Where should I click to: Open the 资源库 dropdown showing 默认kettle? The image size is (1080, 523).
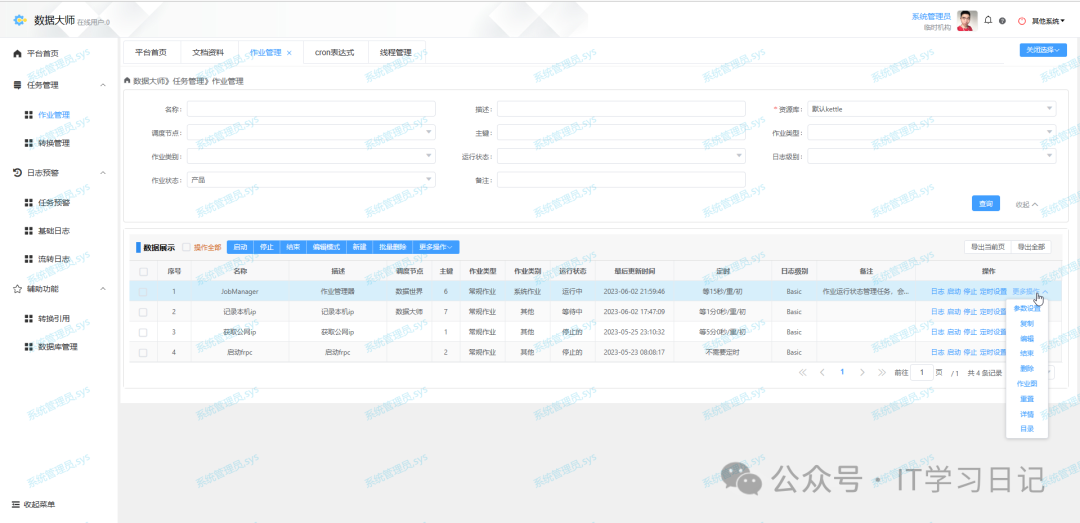(x=931, y=109)
